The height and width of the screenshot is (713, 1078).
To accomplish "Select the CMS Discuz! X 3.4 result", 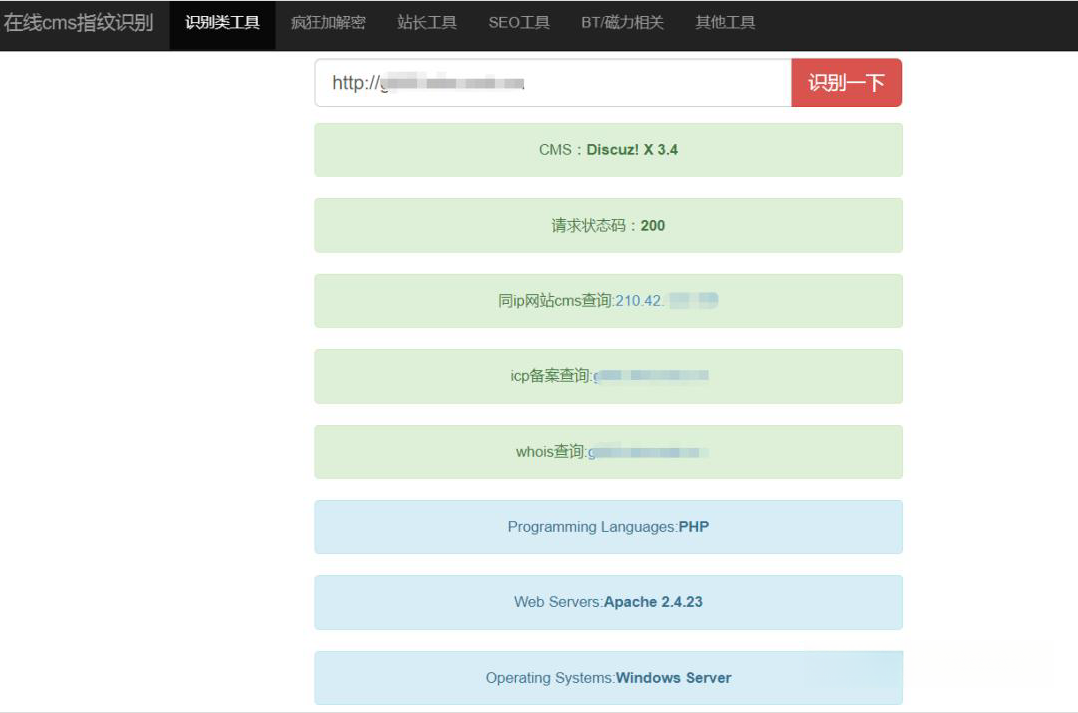I will click(x=608, y=150).
